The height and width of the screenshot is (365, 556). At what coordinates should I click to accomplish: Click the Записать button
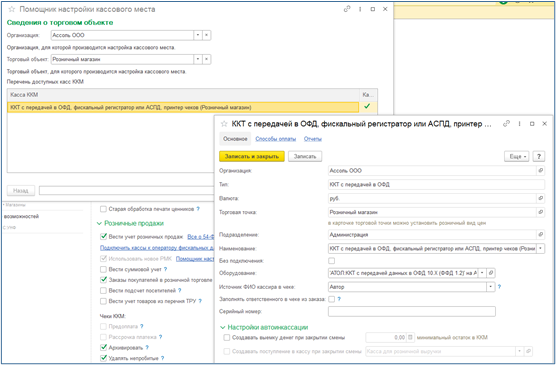point(305,156)
